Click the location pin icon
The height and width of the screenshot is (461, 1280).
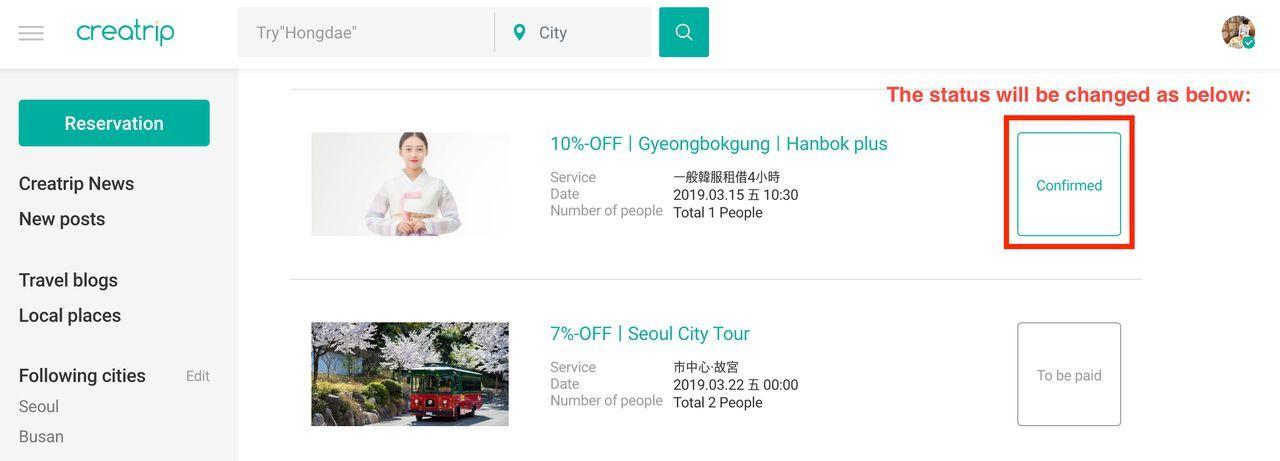point(519,32)
